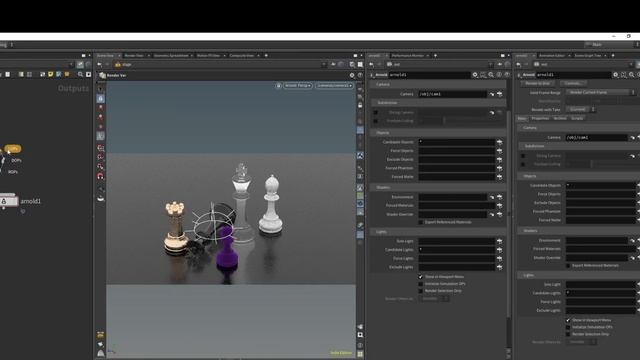Open node chooser for Force Objects, middle panel
This screenshot has height=360, width=640.
[499, 151]
